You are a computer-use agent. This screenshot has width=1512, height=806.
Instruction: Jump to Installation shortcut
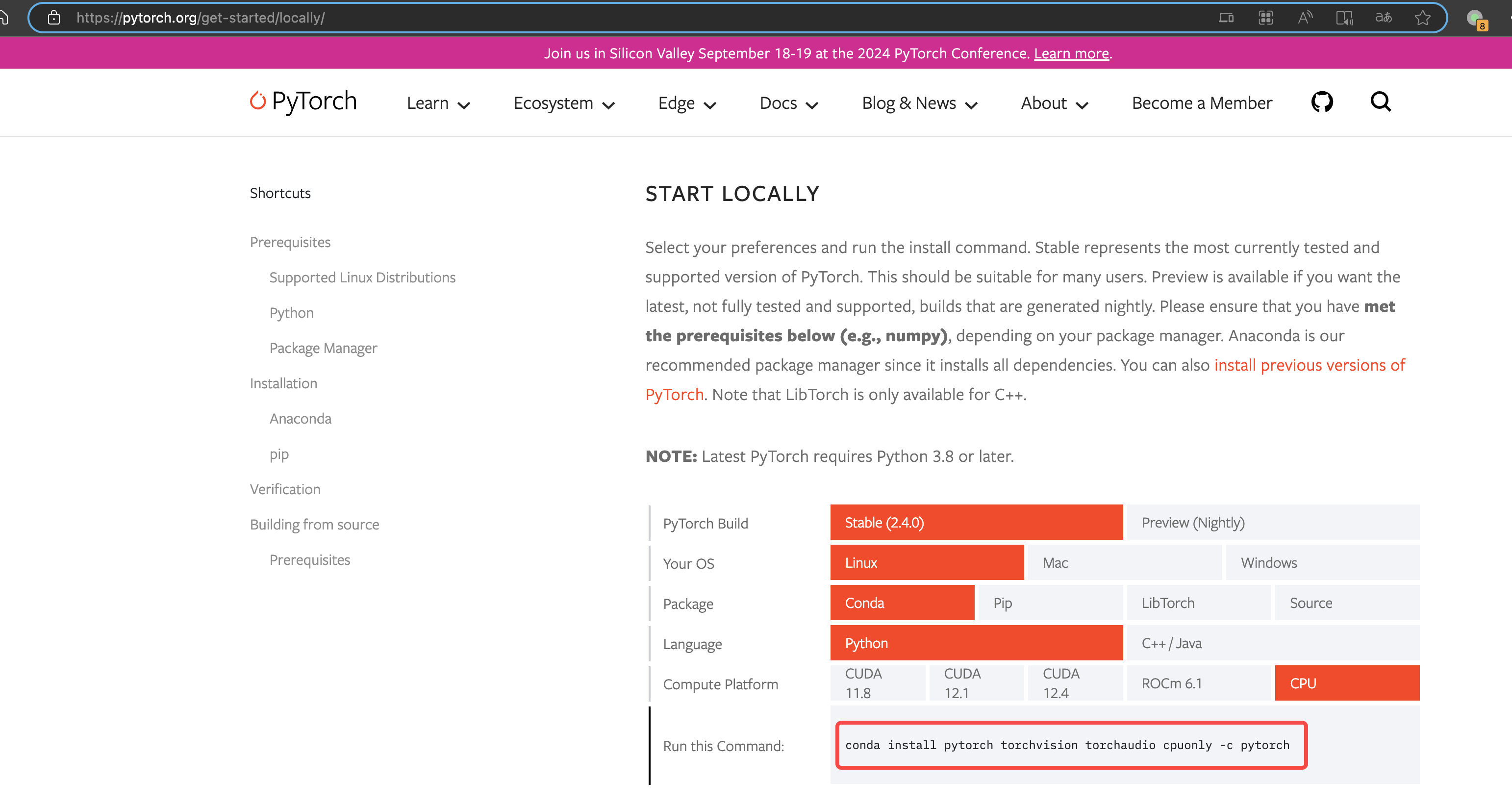pyautogui.click(x=283, y=383)
